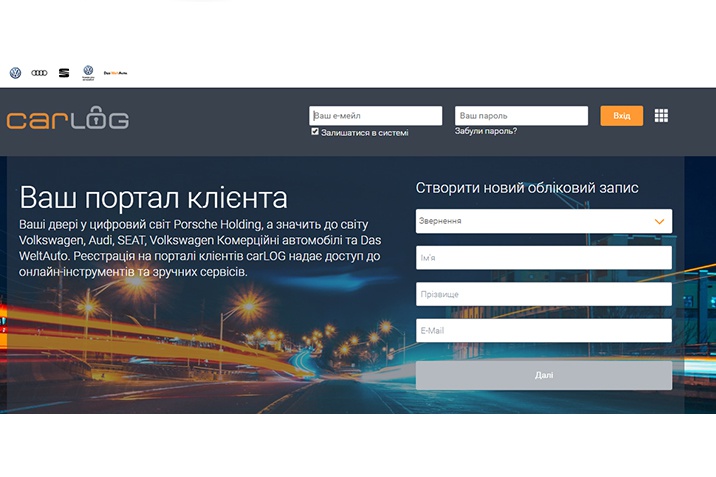
Task: Click Volkswagen Commercial Vehicles logo
Action: 88,73
